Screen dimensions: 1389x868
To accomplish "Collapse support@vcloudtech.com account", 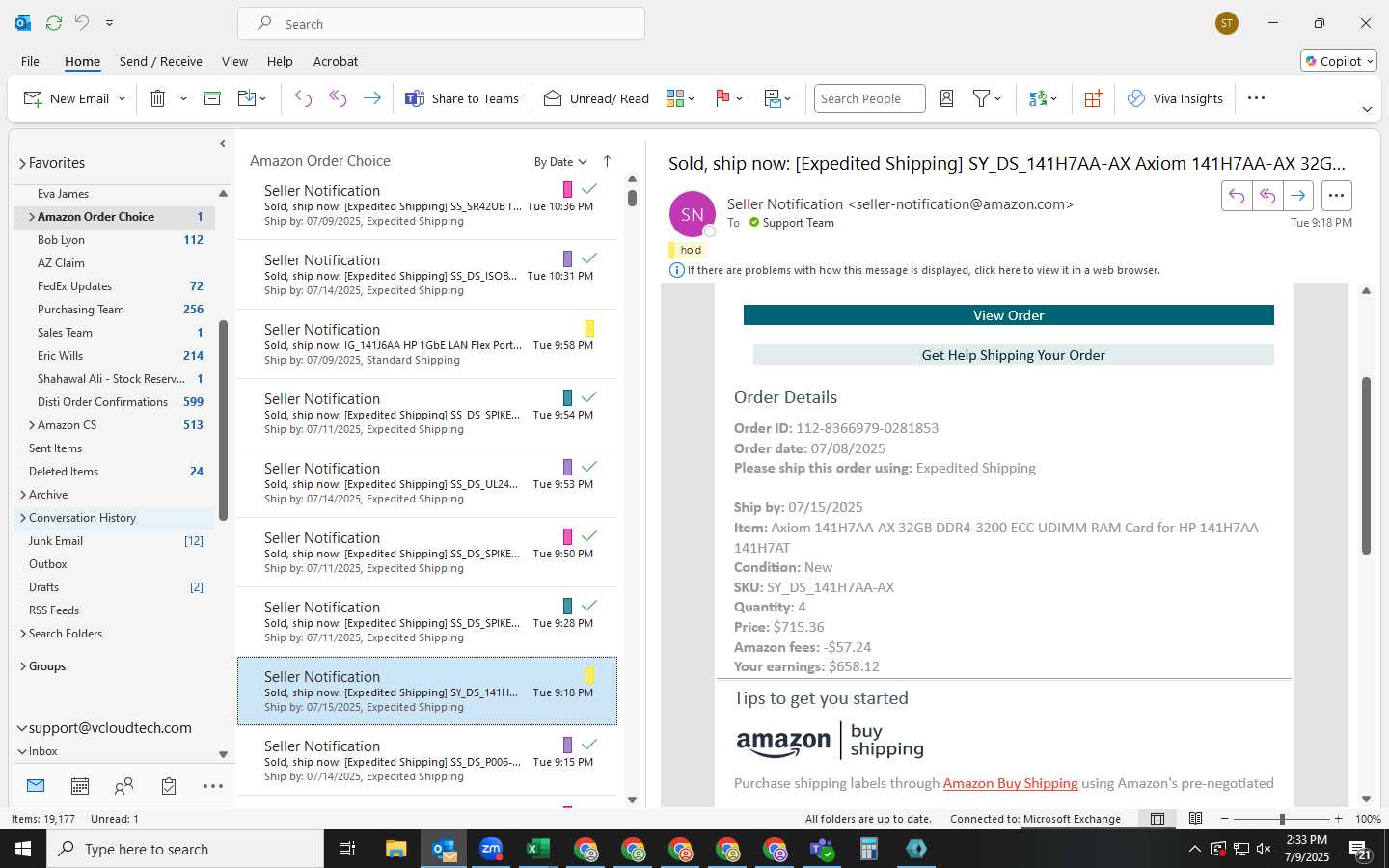I will point(22,729).
